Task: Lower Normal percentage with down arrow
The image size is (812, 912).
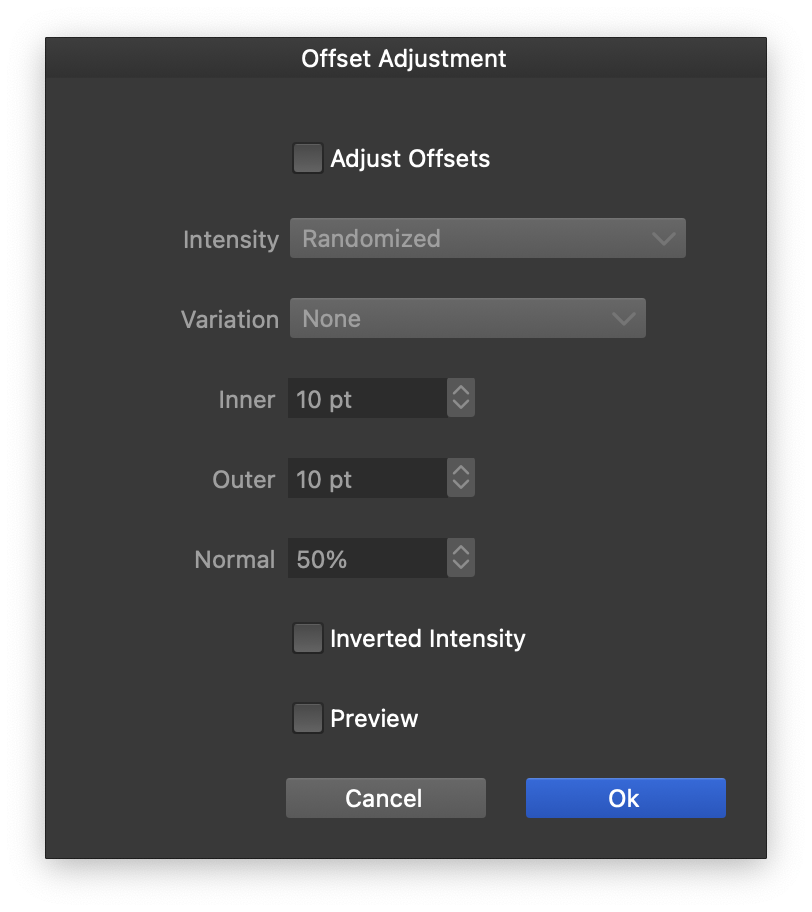Action: 460,567
